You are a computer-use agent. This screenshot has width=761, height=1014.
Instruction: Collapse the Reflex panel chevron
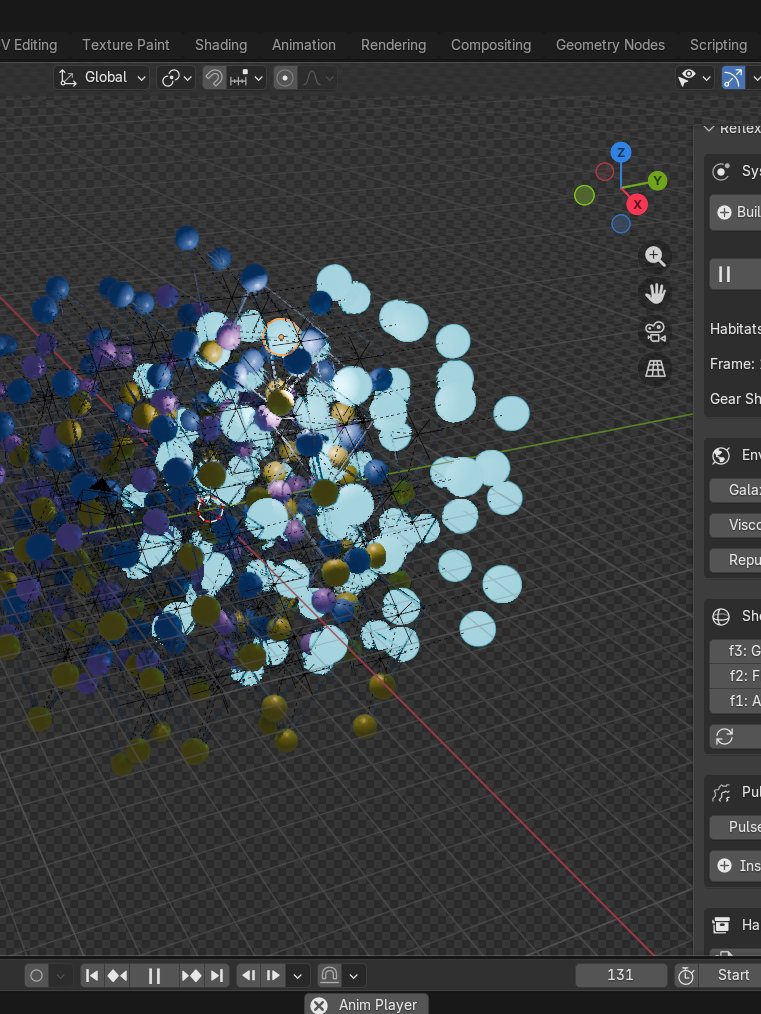click(709, 128)
